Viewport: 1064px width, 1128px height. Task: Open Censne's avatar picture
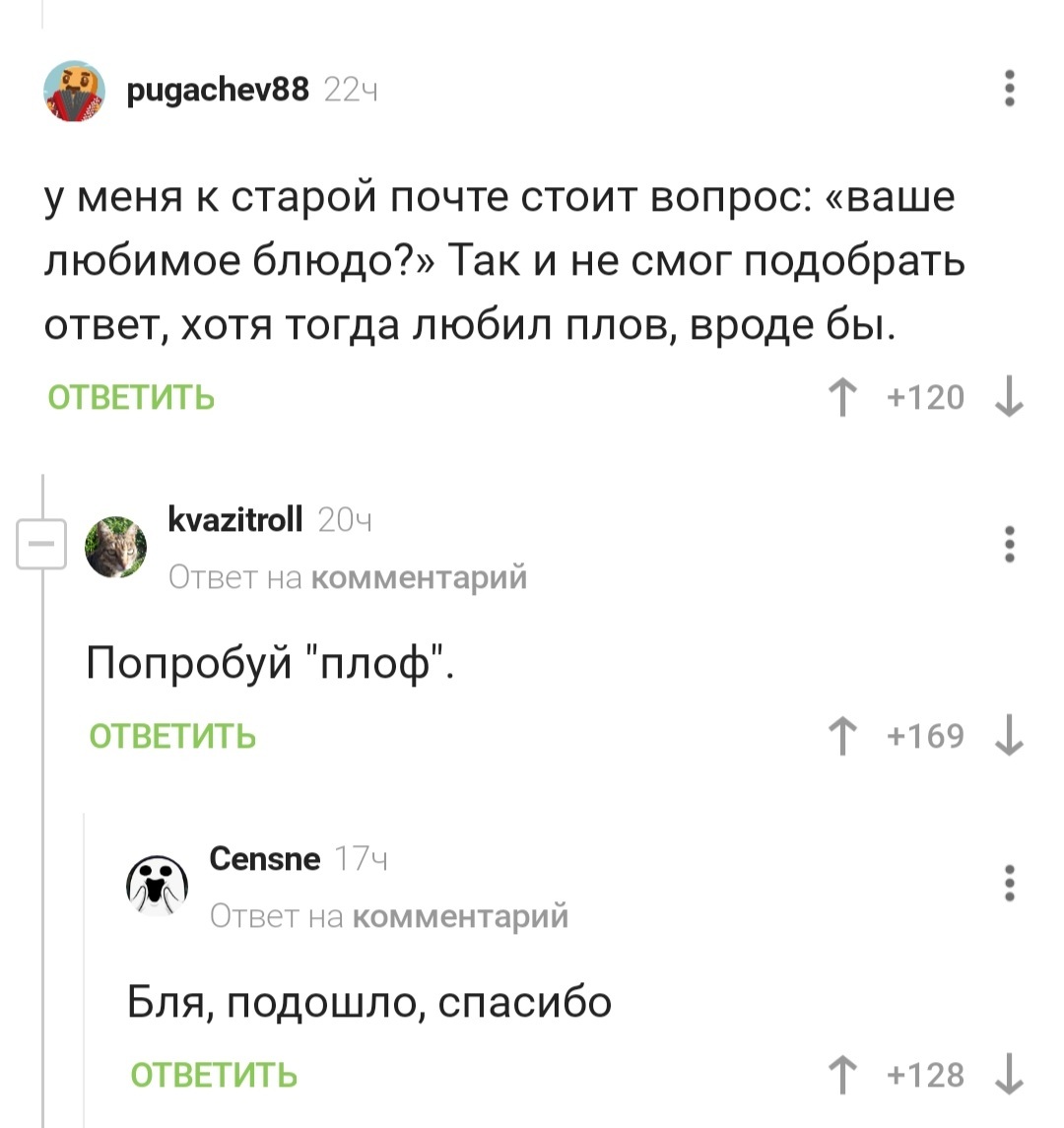(x=157, y=884)
